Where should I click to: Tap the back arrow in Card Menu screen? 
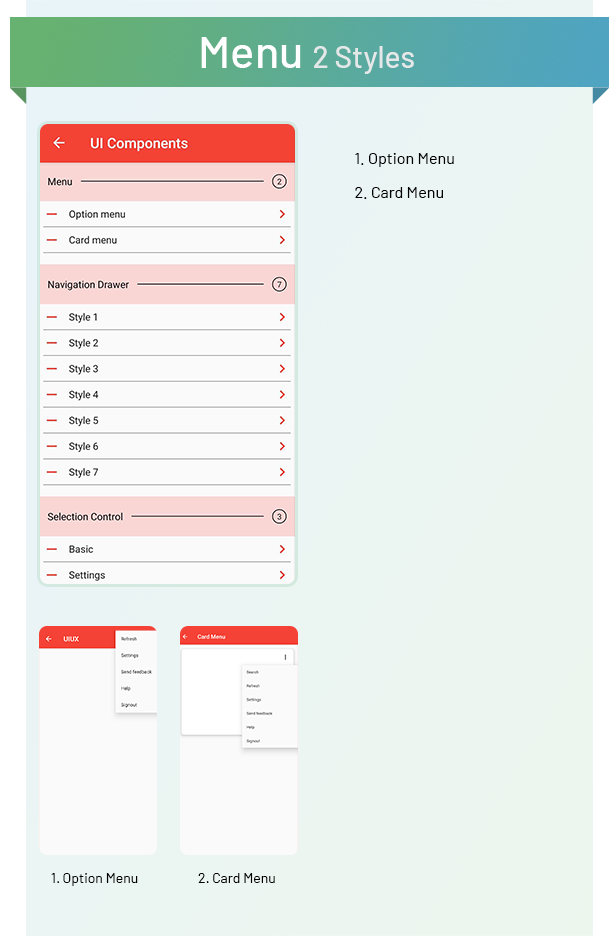(x=185, y=637)
